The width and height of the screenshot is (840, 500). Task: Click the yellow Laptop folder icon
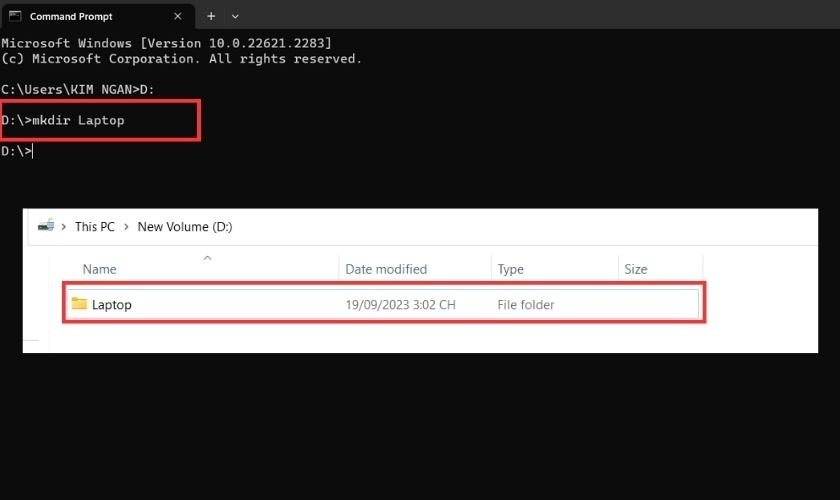79,304
